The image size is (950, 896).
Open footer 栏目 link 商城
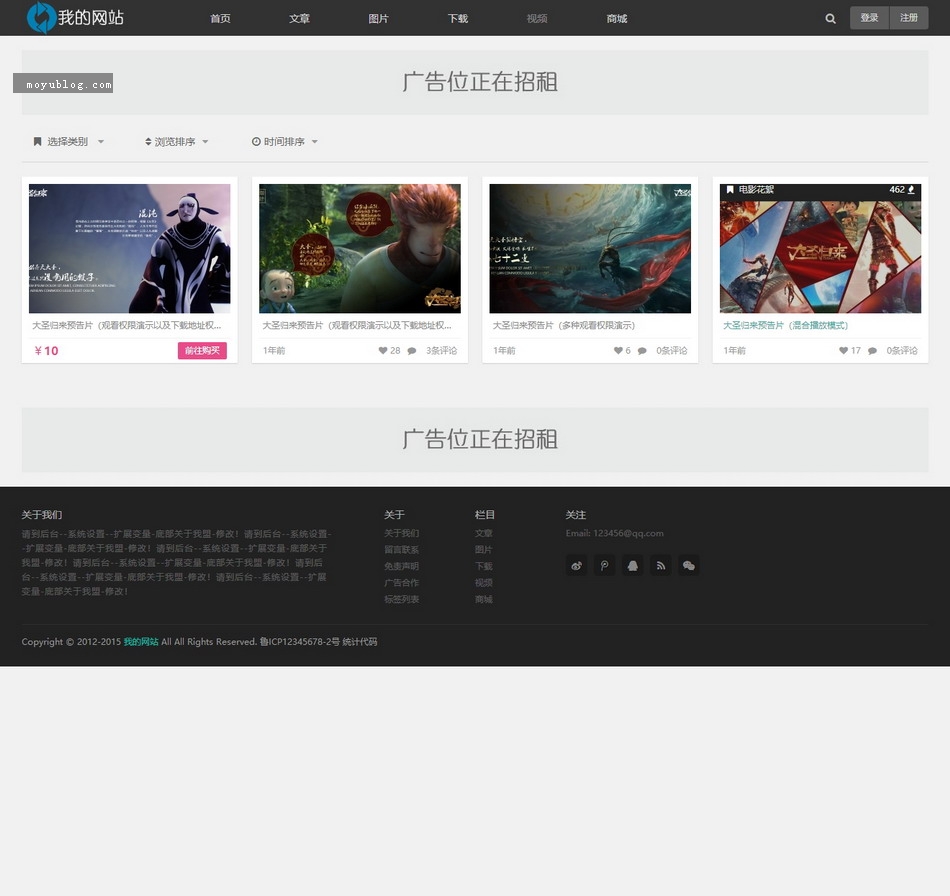[483, 599]
